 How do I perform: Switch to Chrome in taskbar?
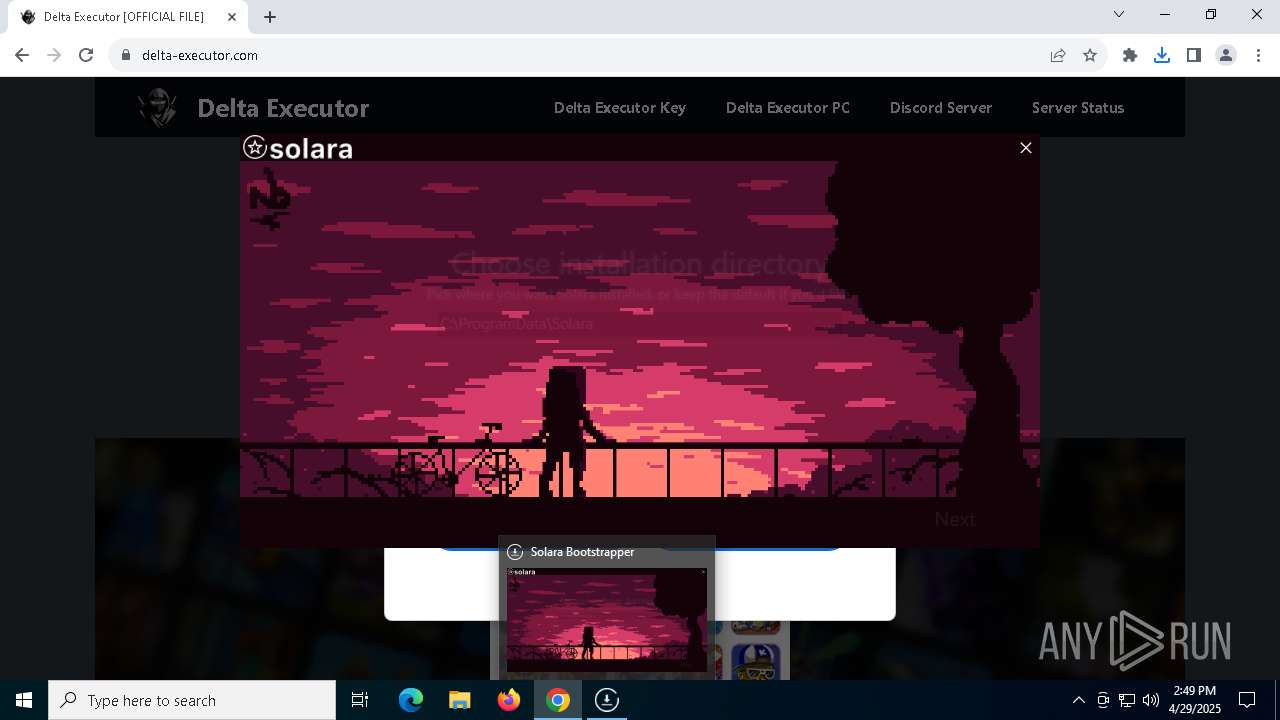(558, 700)
